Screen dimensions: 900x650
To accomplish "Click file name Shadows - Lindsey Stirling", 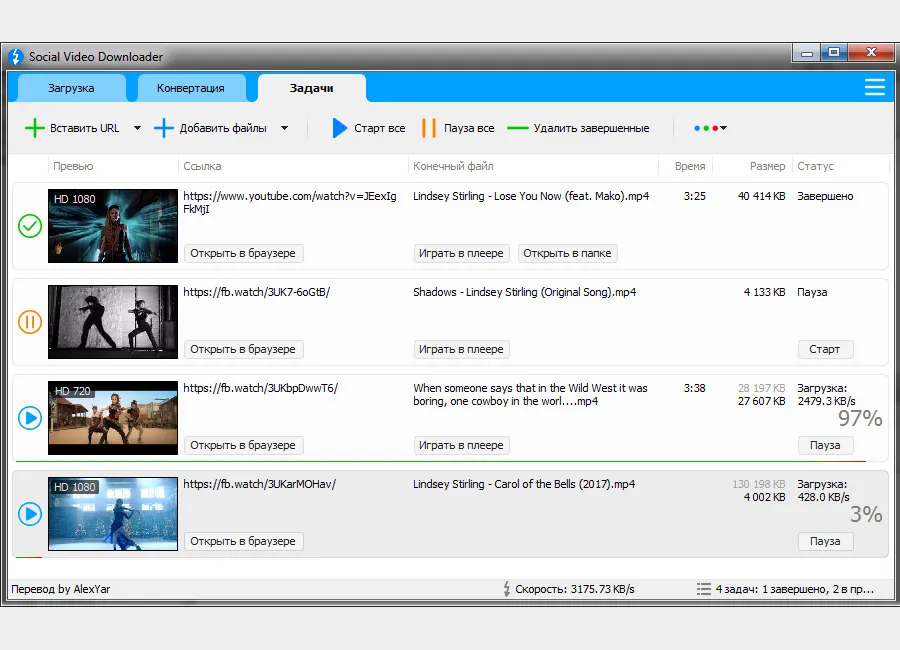I will tap(525, 292).
